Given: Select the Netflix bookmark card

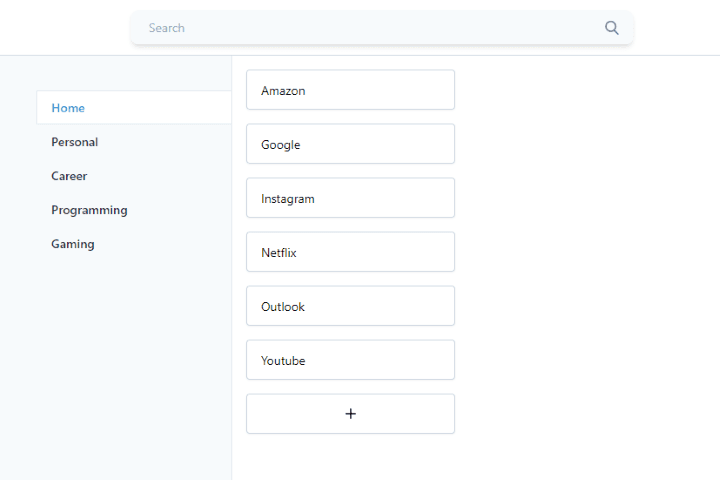Looking at the screenshot, I should click(x=350, y=252).
